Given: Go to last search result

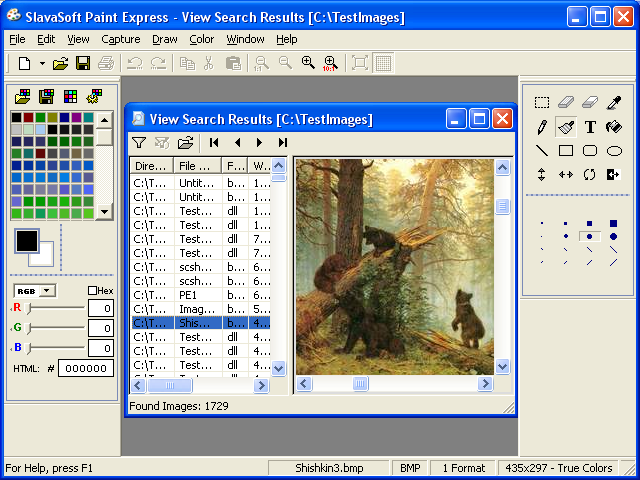Looking at the screenshot, I should click(x=283, y=142).
